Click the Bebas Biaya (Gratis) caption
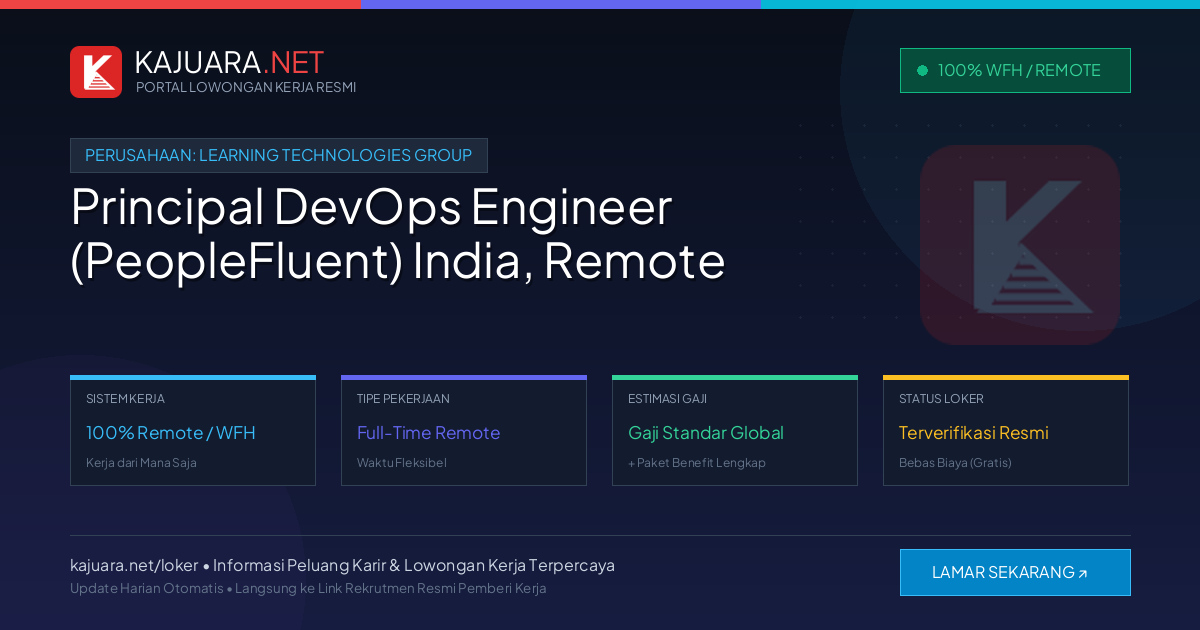The height and width of the screenshot is (630, 1200). 955,463
